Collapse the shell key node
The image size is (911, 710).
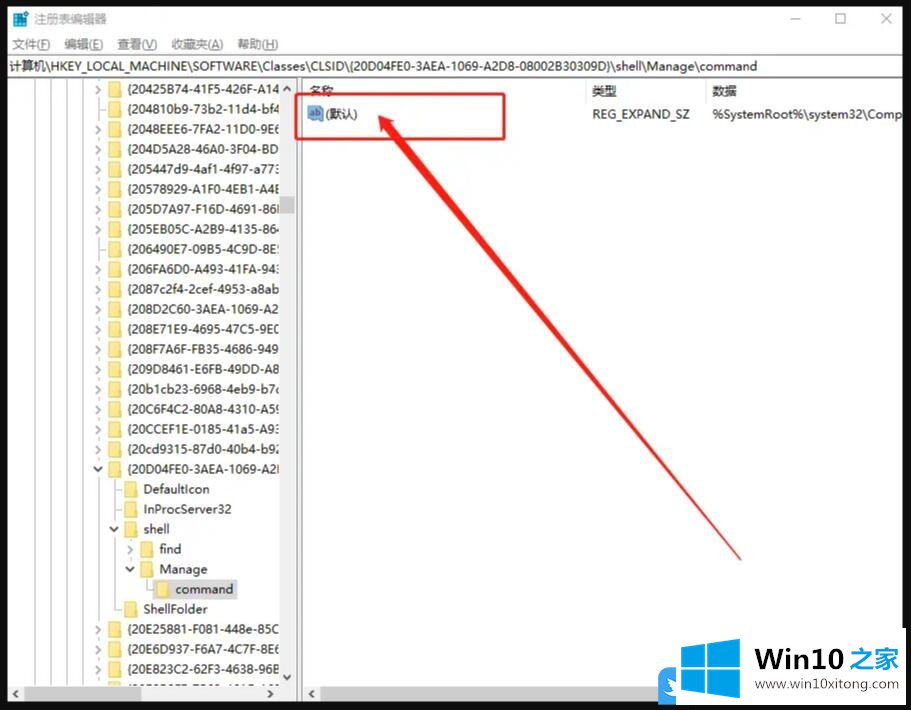pyautogui.click(x=114, y=529)
